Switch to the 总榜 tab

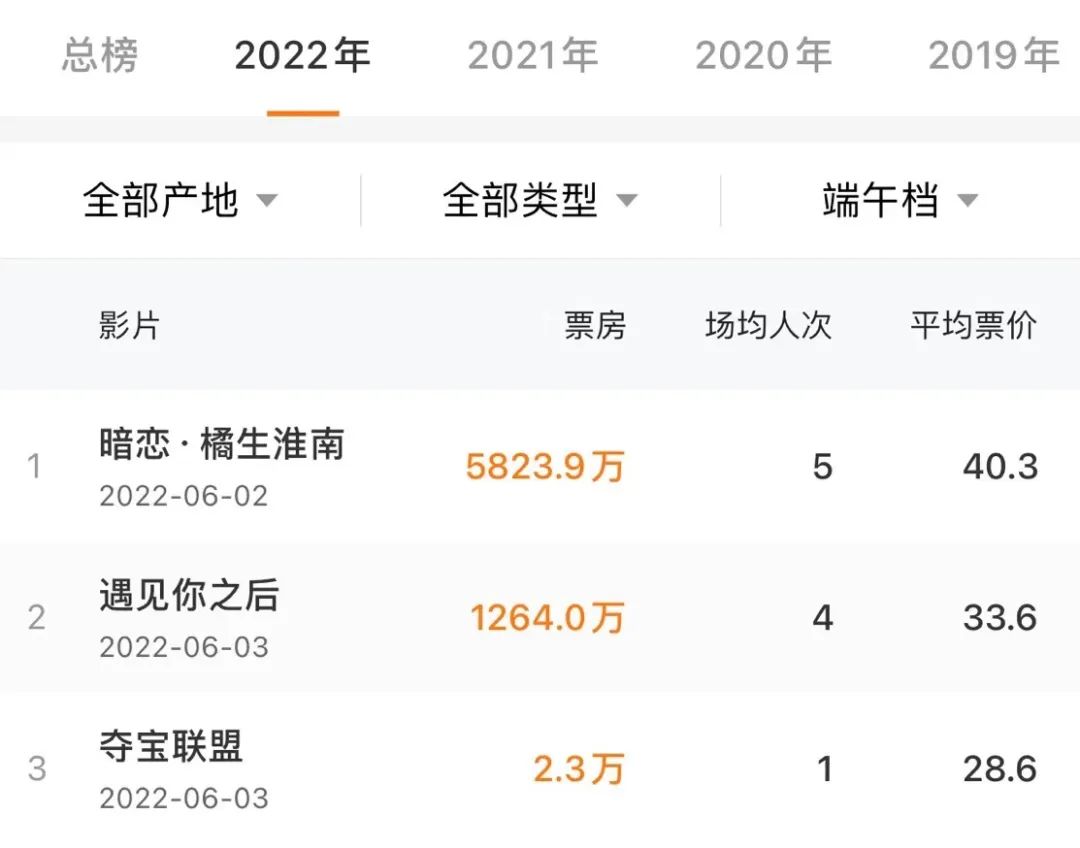point(99,55)
